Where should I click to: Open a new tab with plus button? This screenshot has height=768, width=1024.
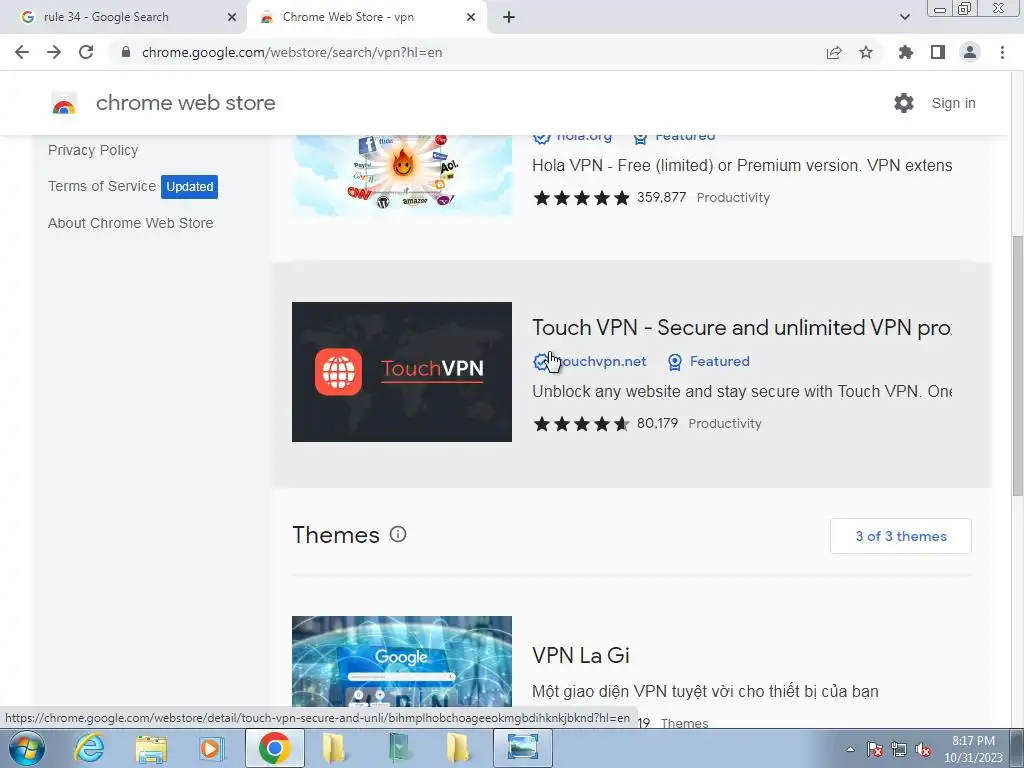coord(509,17)
